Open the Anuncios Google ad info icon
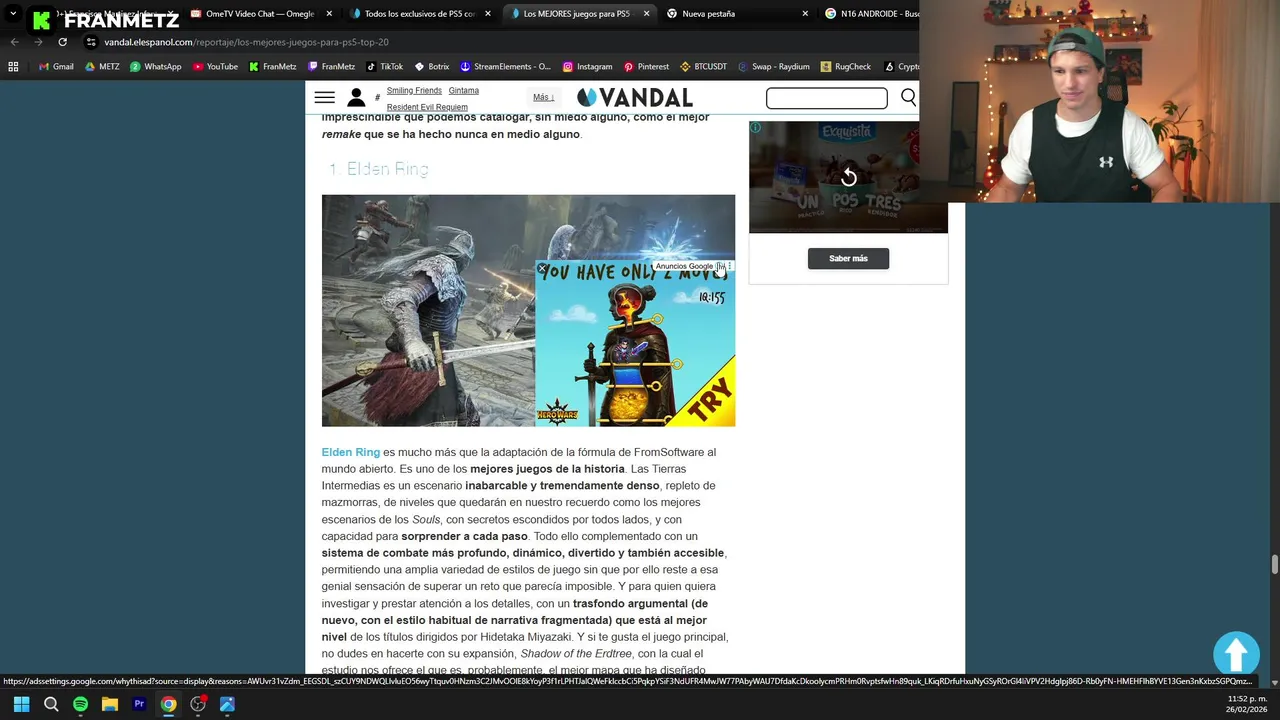 (720, 266)
